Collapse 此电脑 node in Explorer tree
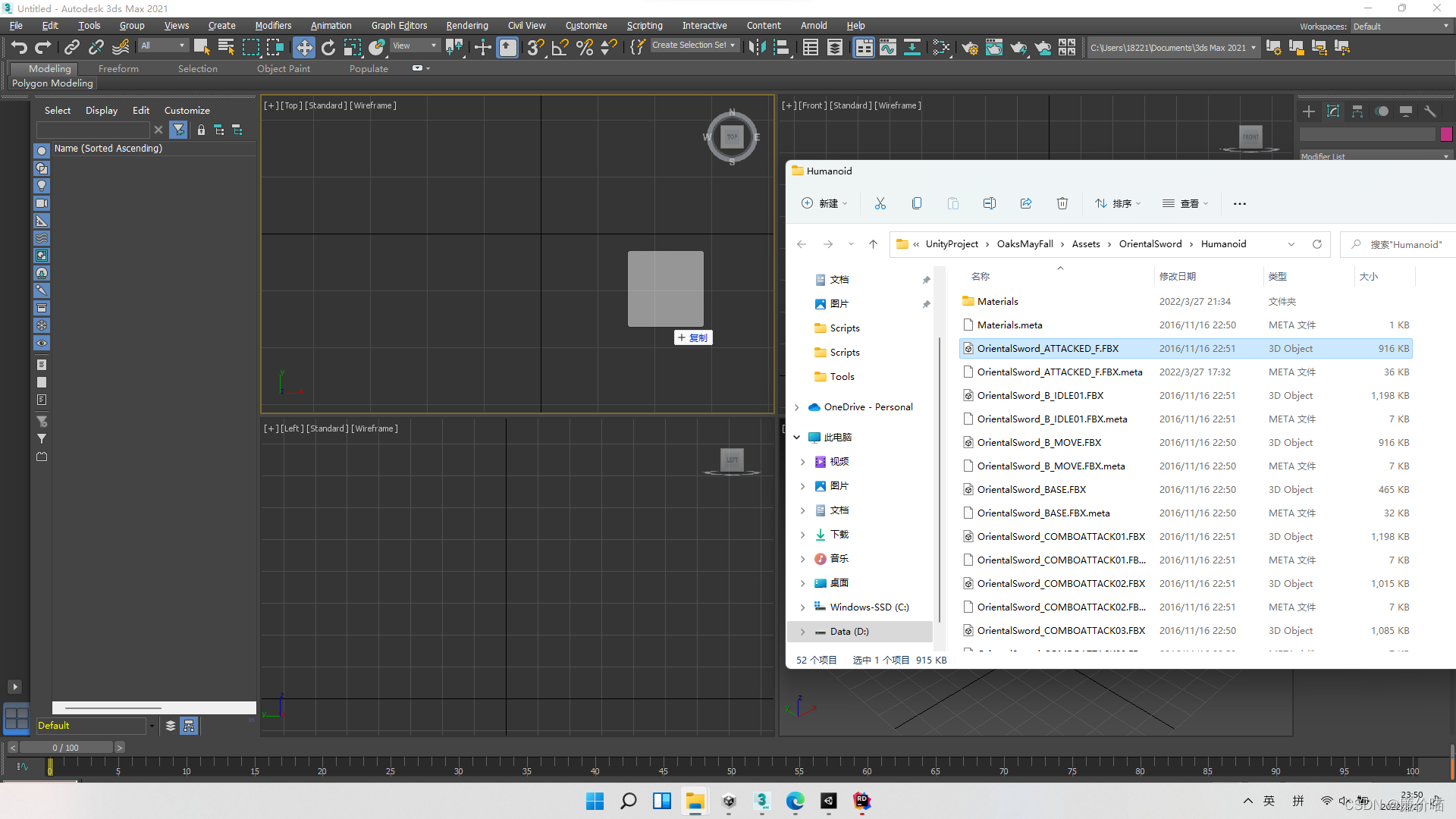The height and width of the screenshot is (819, 1456). click(796, 438)
